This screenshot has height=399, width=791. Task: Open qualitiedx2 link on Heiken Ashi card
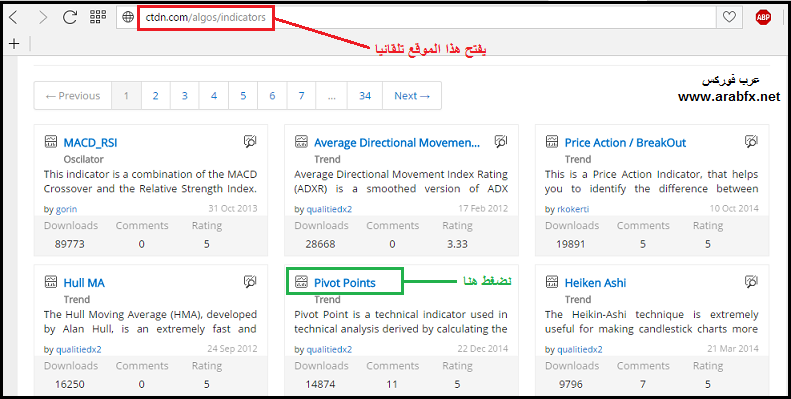(x=580, y=349)
